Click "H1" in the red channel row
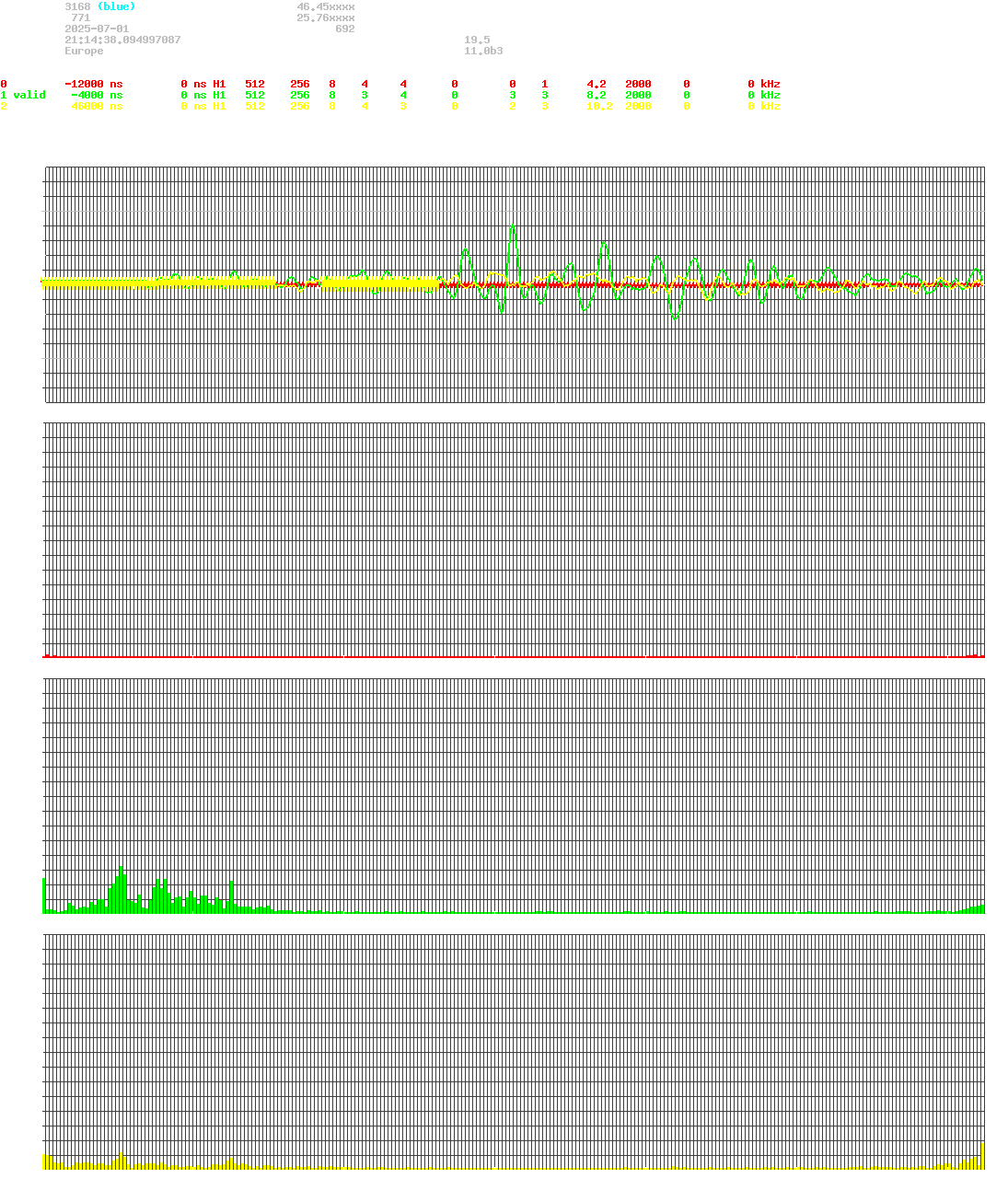The width and height of the screenshot is (1008, 1190). pos(219,85)
